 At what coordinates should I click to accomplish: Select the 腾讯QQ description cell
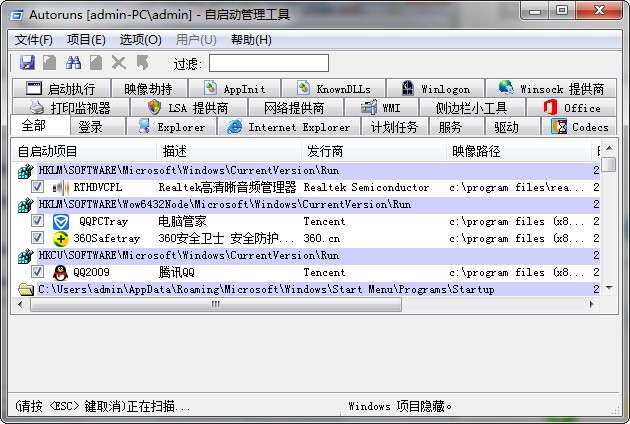click(176, 272)
